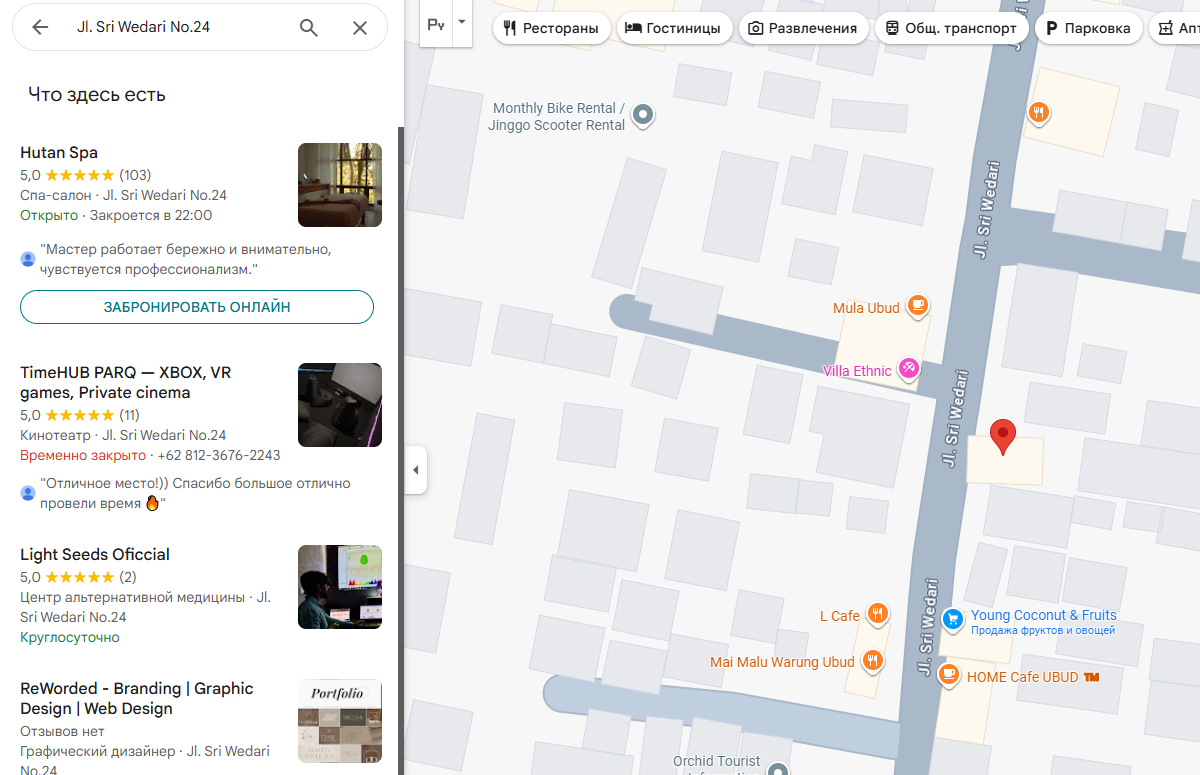
Task: View Light Seeds Oficcial thumbnail
Action: (x=340, y=587)
